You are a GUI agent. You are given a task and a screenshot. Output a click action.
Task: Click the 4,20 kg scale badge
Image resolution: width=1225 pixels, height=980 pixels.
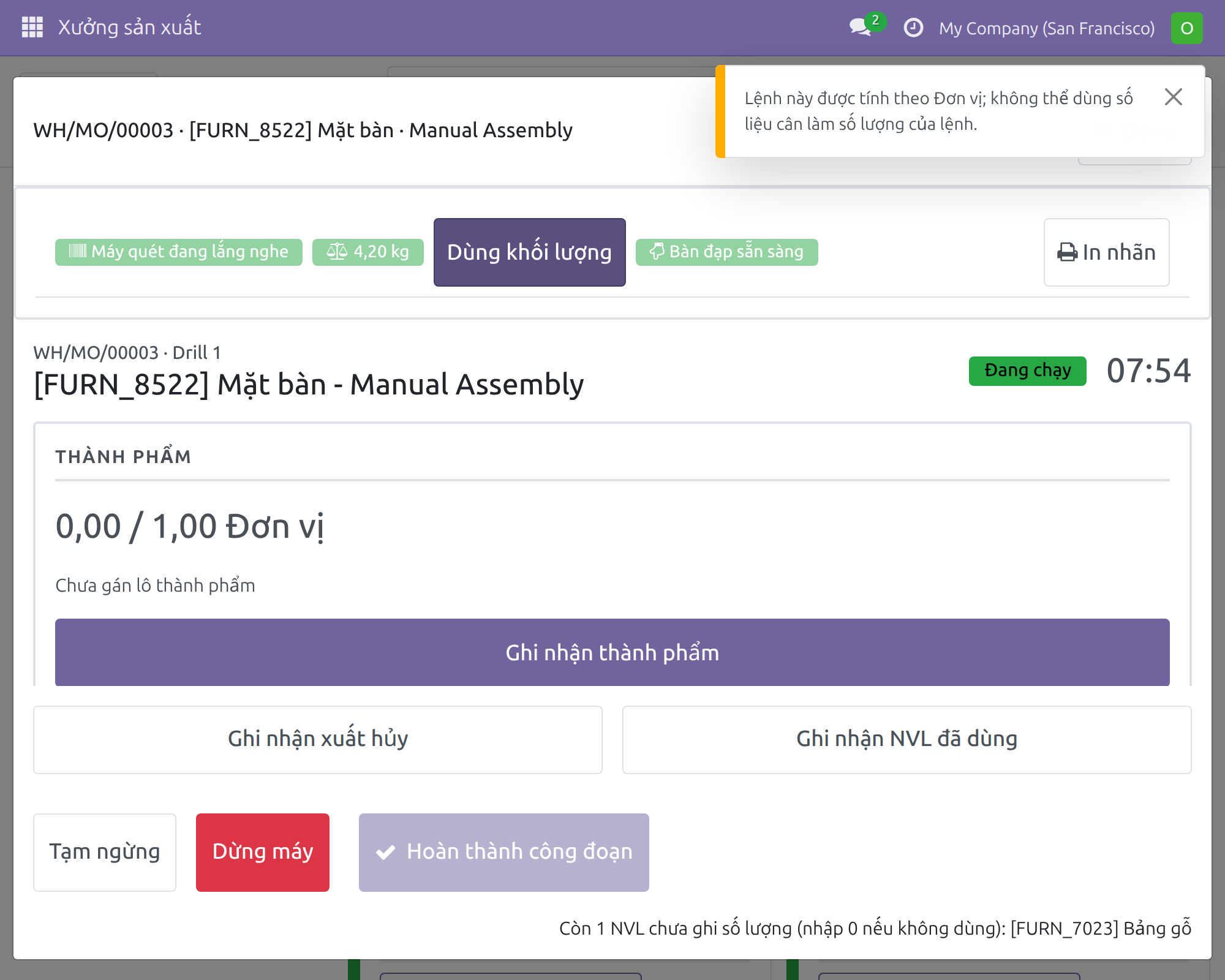tap(368, 252)
